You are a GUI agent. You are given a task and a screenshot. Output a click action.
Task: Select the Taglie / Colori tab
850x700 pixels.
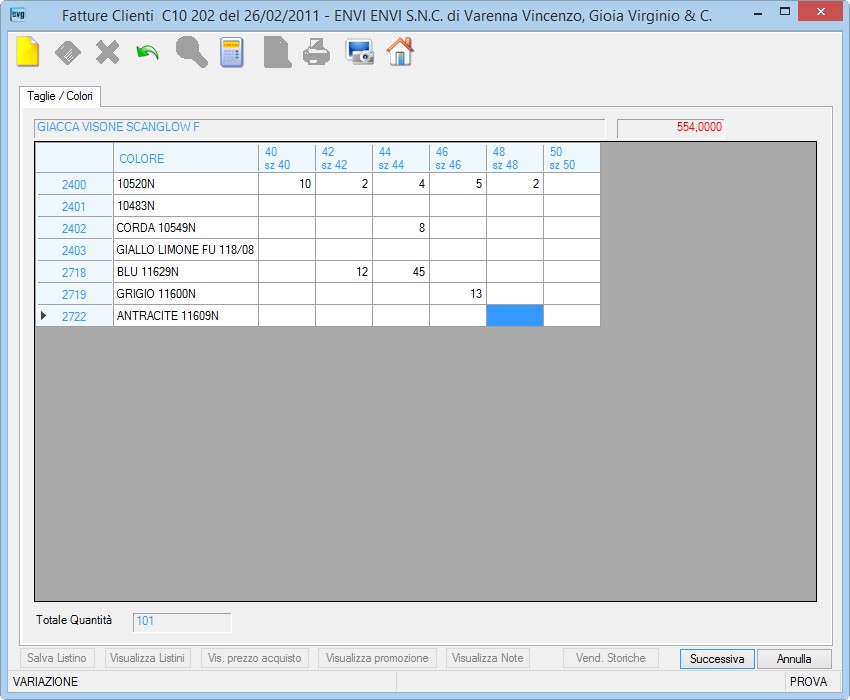click(x=60, y=96)
